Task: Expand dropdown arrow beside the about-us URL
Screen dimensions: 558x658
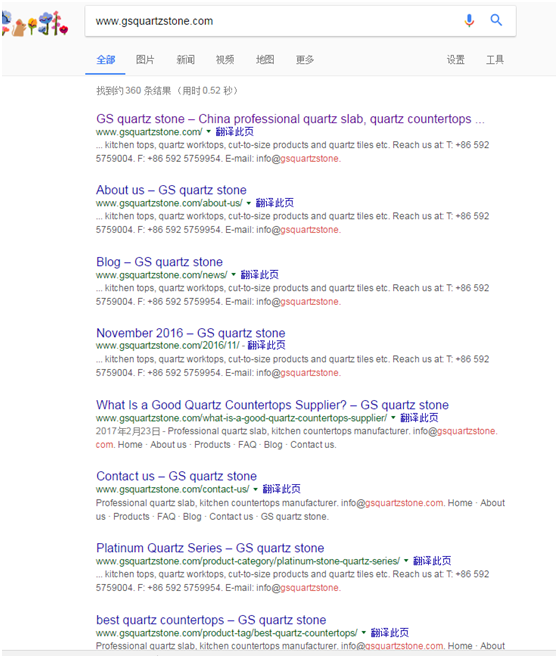Action: [x=248, y=203]
